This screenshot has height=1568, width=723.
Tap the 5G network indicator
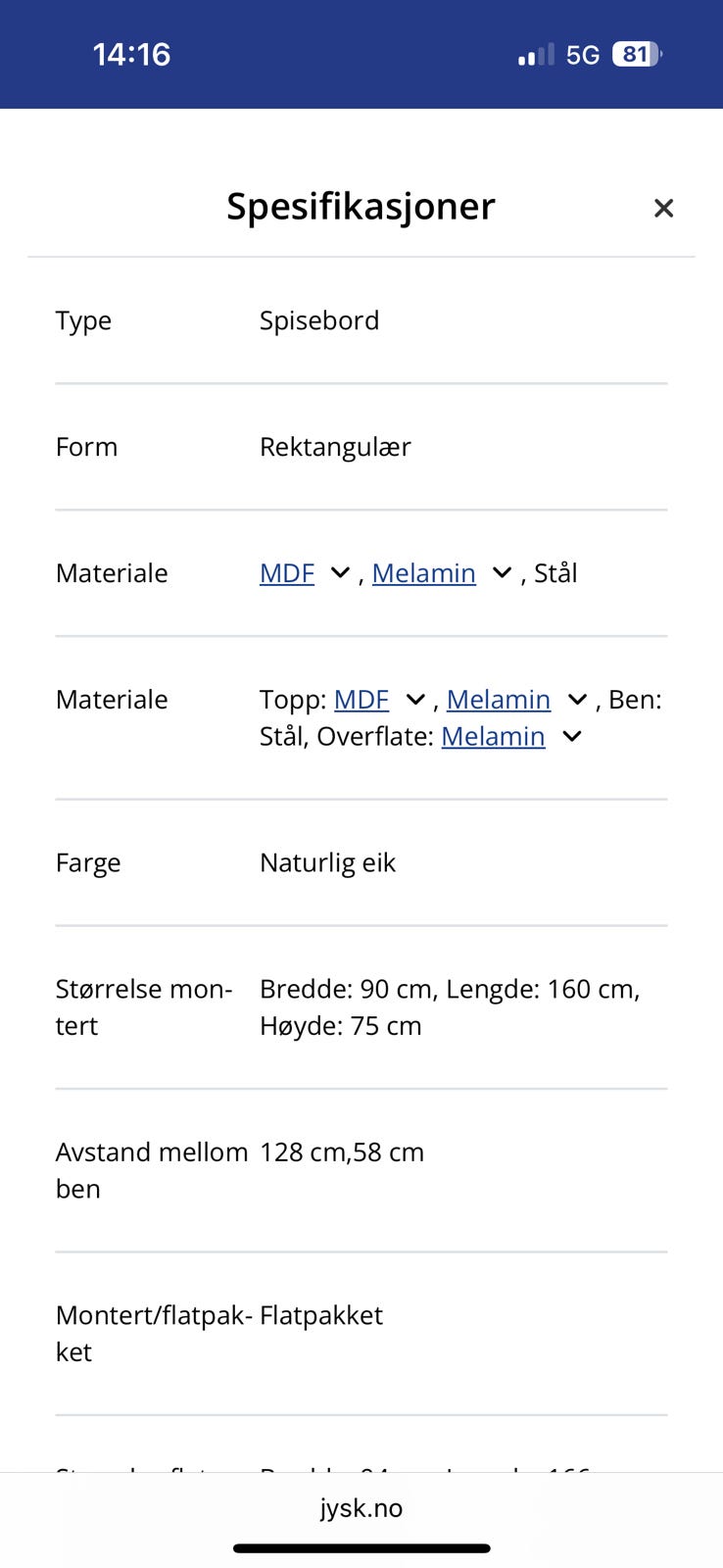(582, 54)
